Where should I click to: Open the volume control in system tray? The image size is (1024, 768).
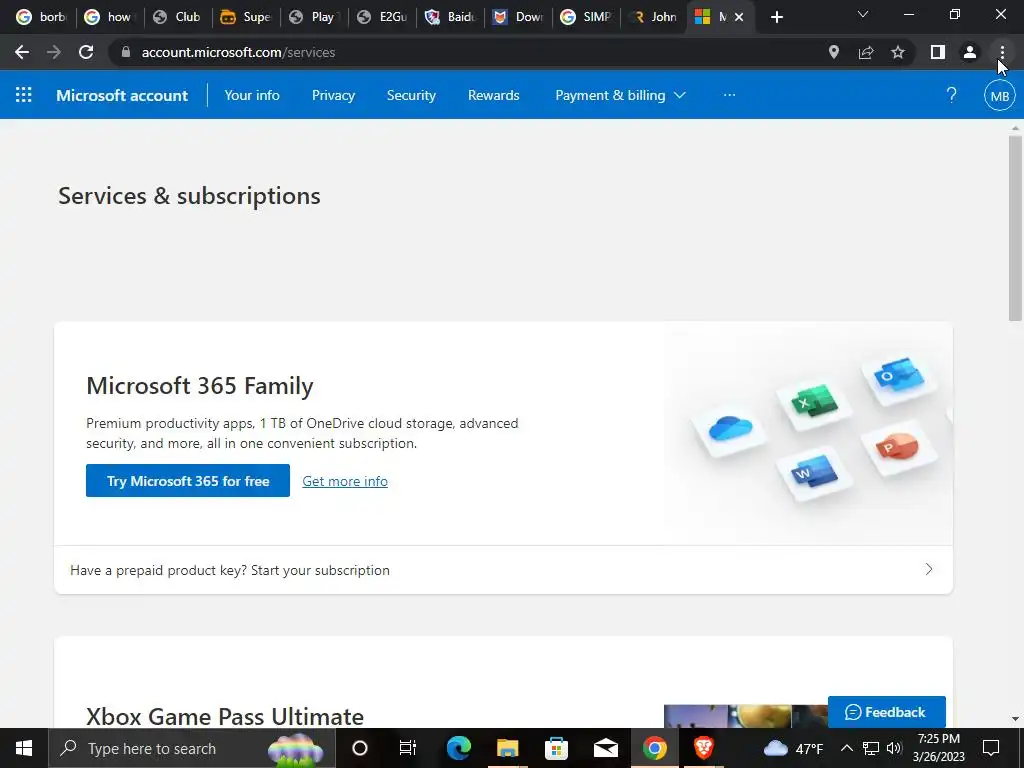tap(894, 748)
